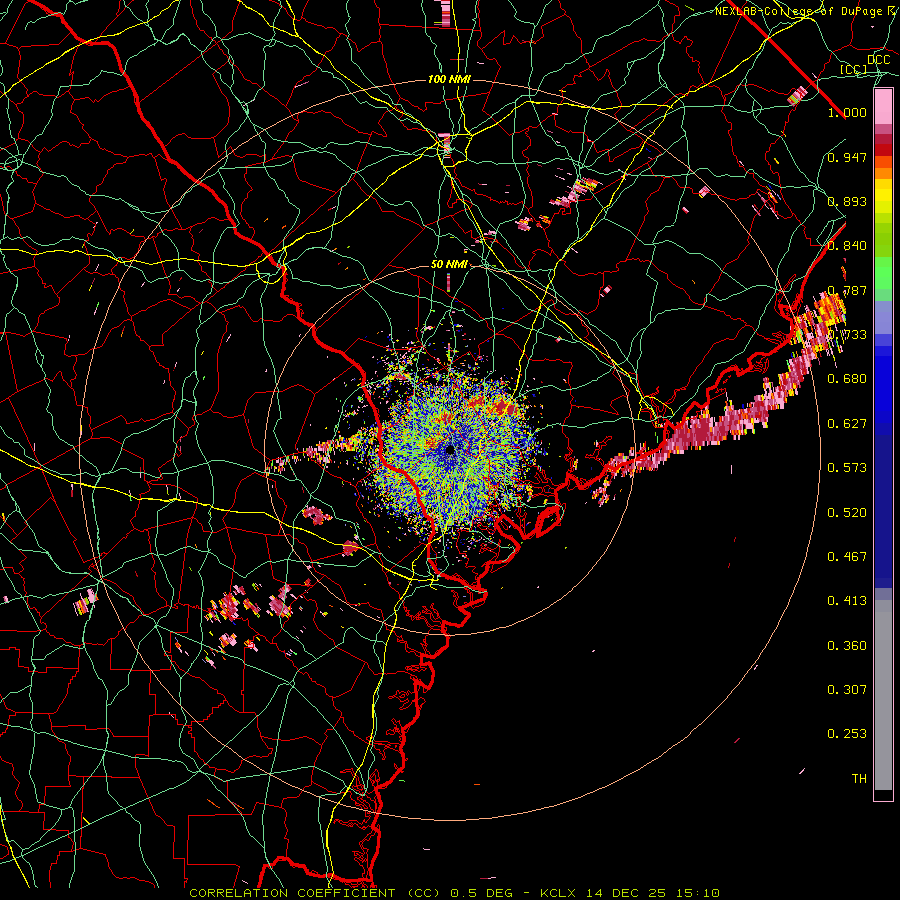Click the 0.360 scale value

(x=847, y=646)
